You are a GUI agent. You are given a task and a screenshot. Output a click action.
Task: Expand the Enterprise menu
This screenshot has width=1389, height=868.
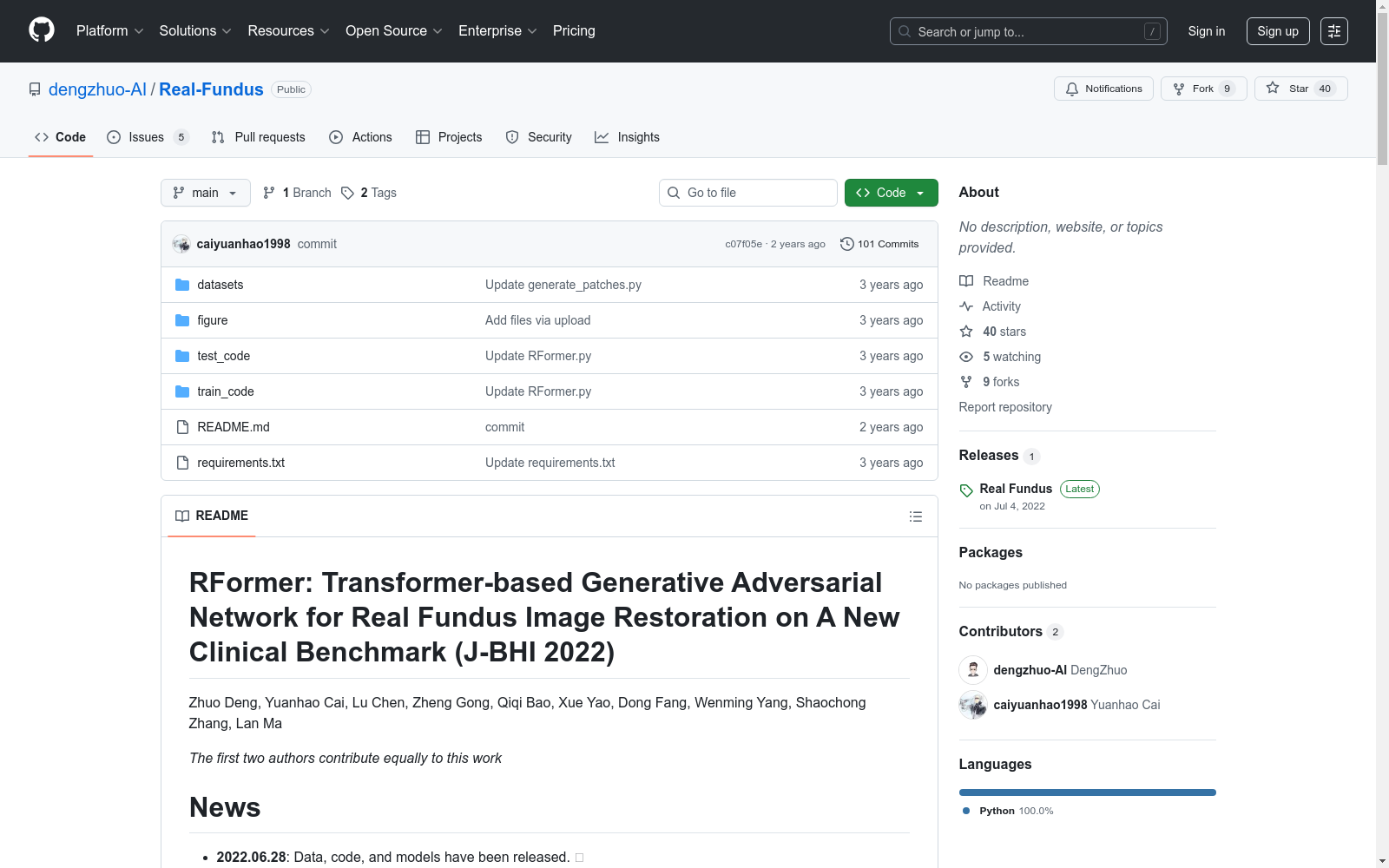[x=497, y=31]
